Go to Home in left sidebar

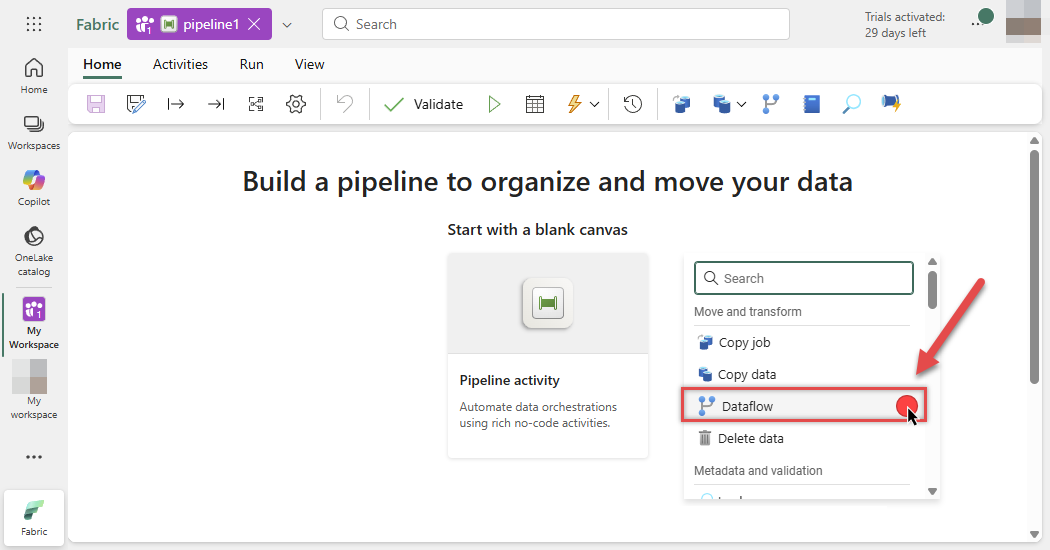[34, 76]
